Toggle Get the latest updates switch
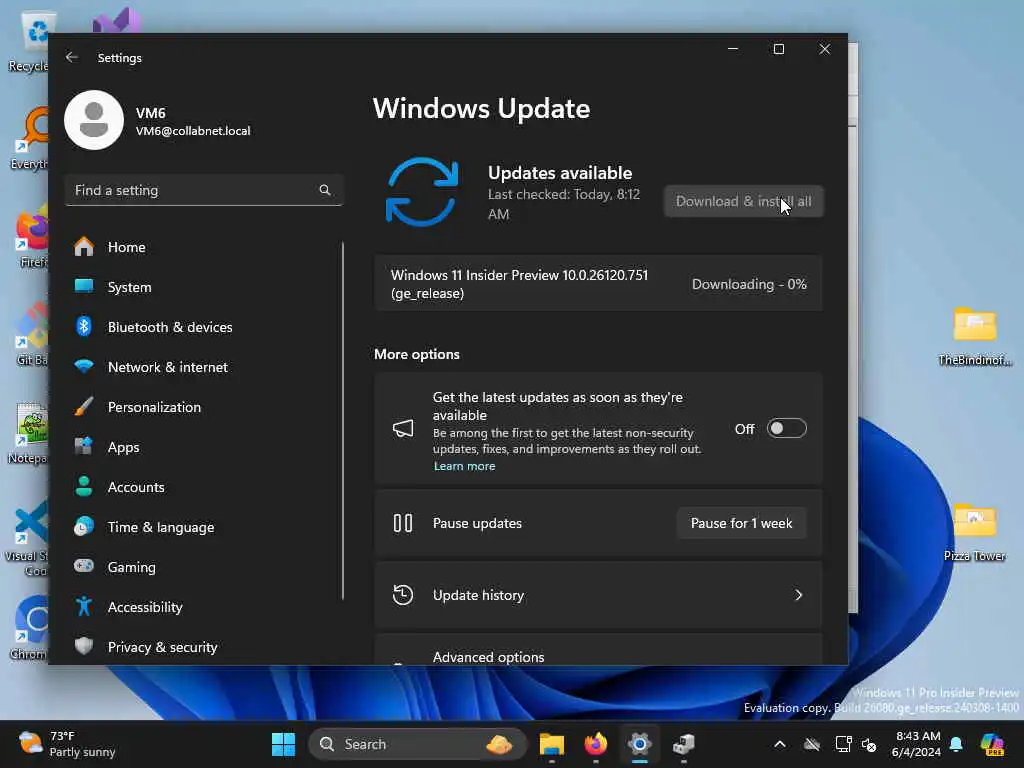Image resolution: width=1024 pixels, height=768 pixels. click(x=786, y=428)
